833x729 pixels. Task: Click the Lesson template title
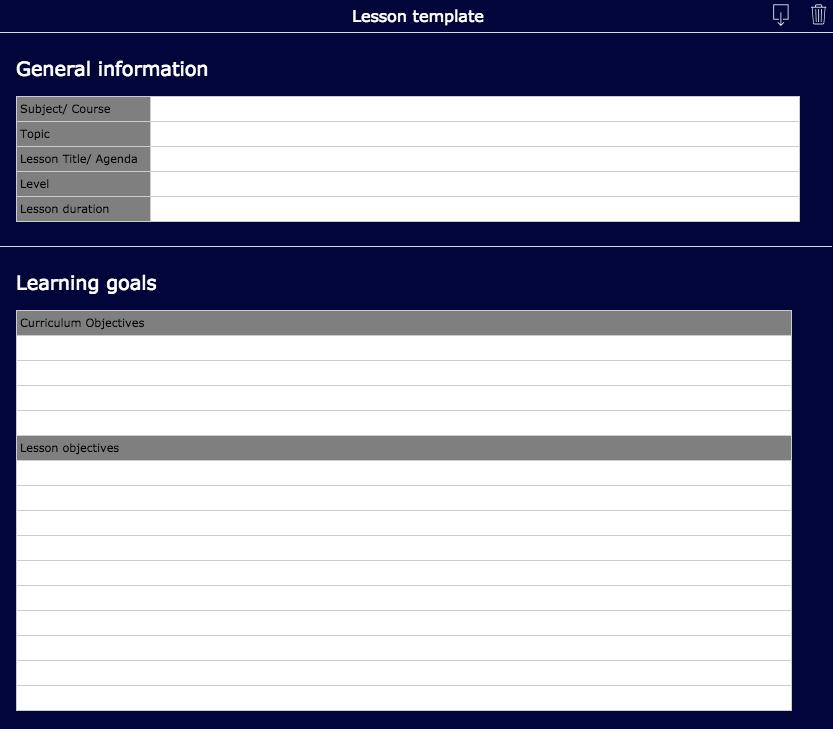click(x=418, y=16)
